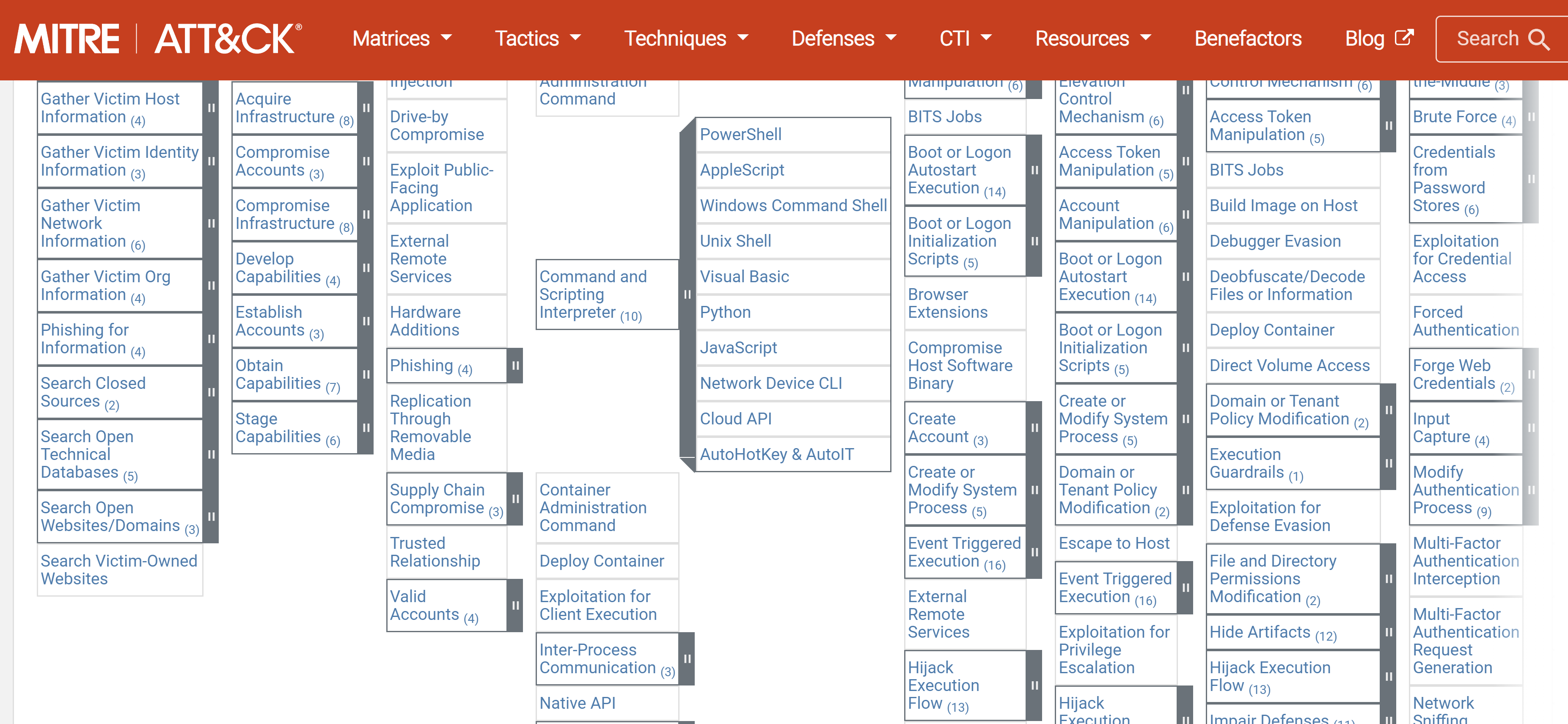Viewport: 1568px width, 724px height.
Task: Expand the Inter-Process Communication sub-techniques handle
Action: coord(687,659)
